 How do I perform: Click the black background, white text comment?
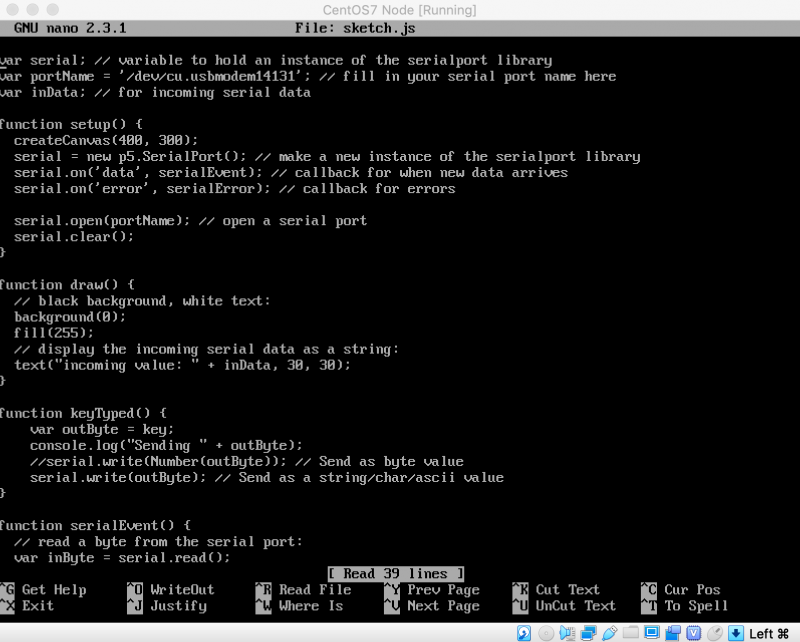click(142, 301)
